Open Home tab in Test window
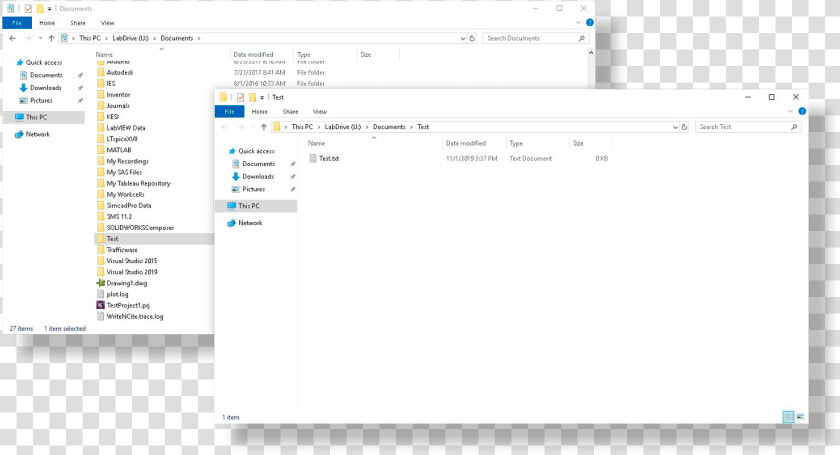Image resolution: width=840 pixels, height=455 pixels. (259, 111)
